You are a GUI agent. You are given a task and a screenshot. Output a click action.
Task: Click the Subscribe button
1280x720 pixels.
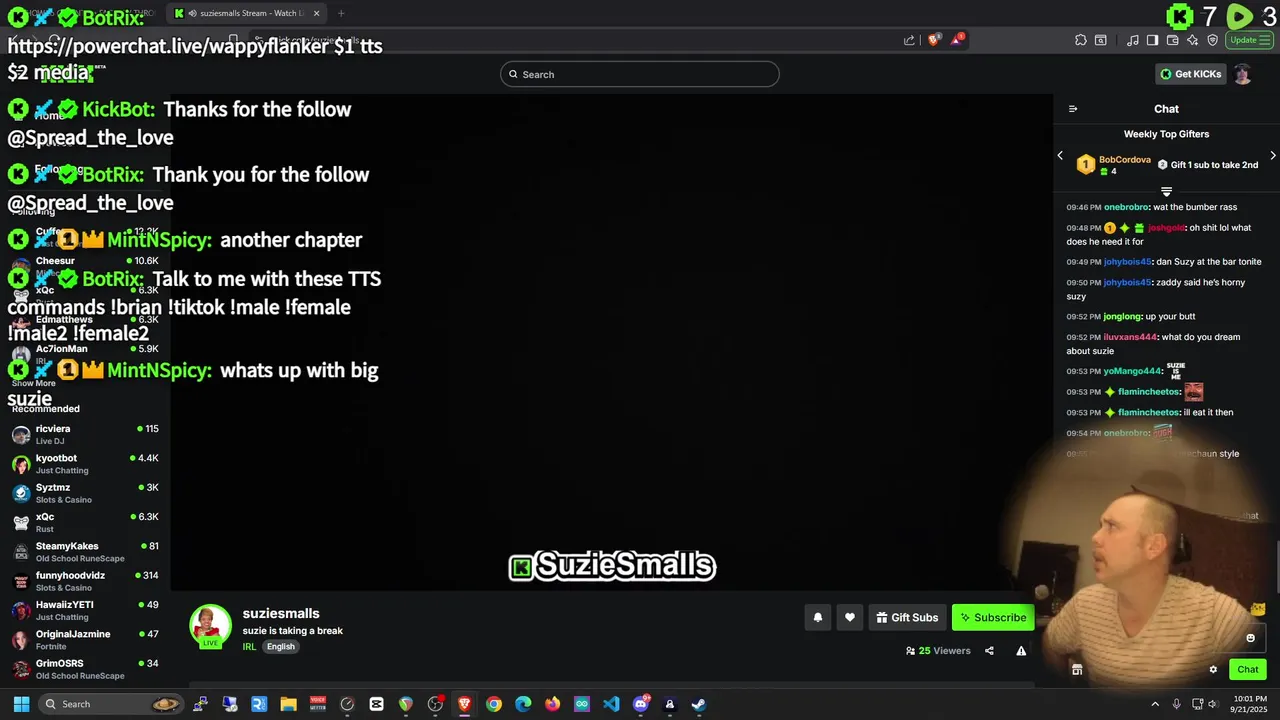[x=993, y=618]
